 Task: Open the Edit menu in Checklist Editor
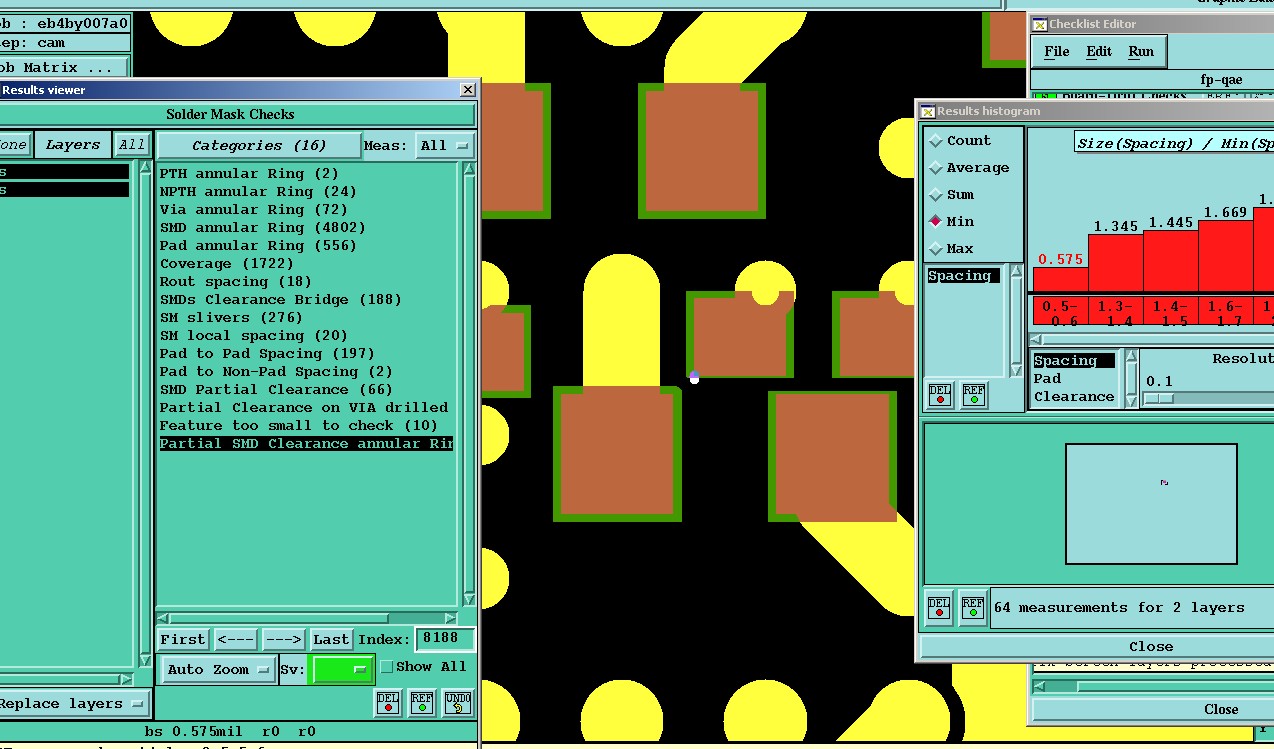1099,52
